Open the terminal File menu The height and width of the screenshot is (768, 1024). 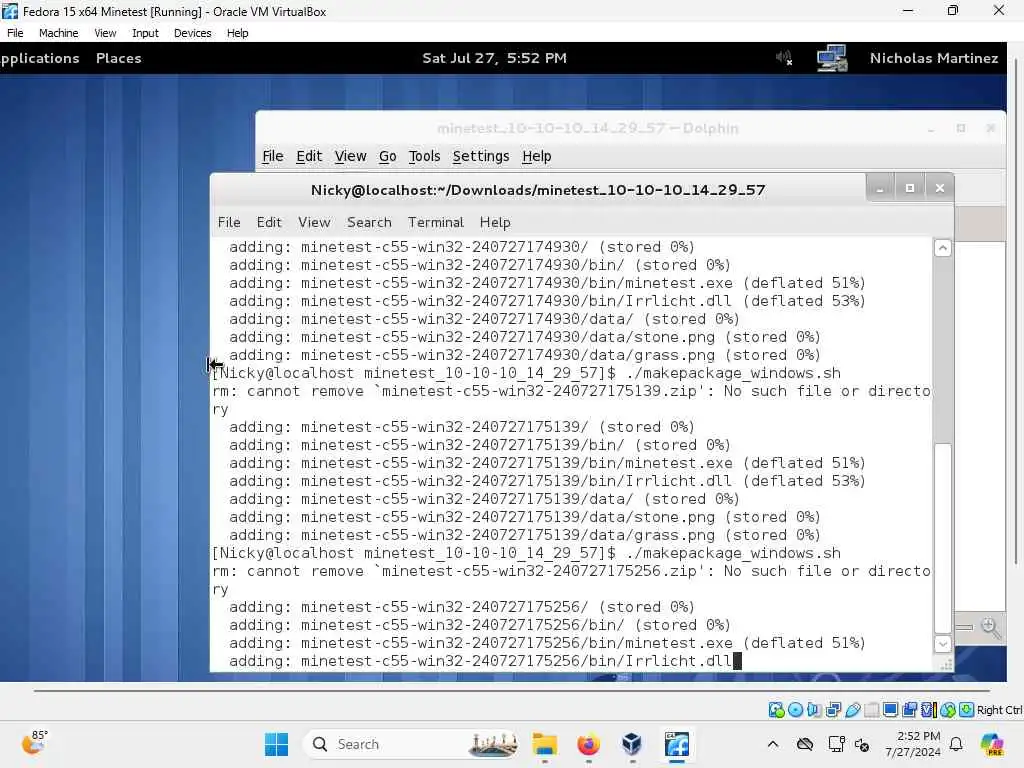pyautogui.click(x=229, y=222)
